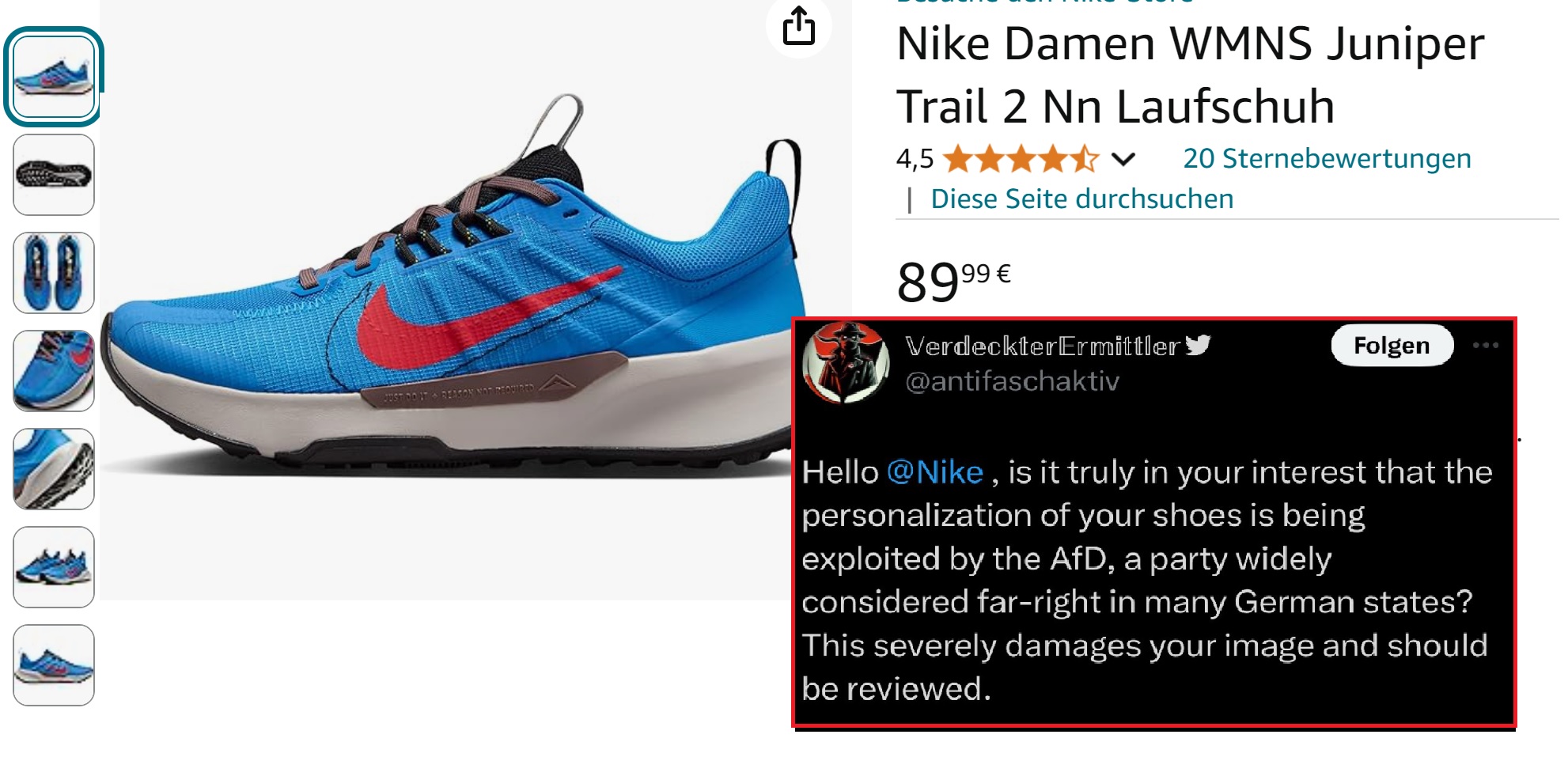The image size is (1568, 757).
Task: Click the share icon above product image
Action: coord(798,27)
